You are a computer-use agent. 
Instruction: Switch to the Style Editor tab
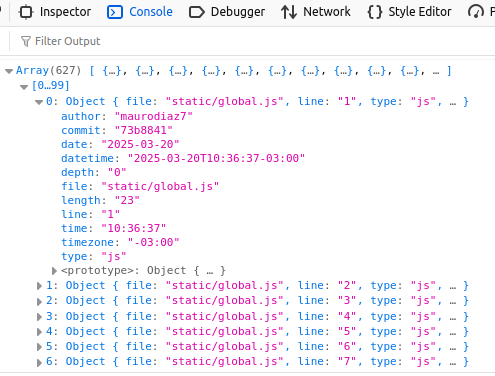[x=409, y=12]
